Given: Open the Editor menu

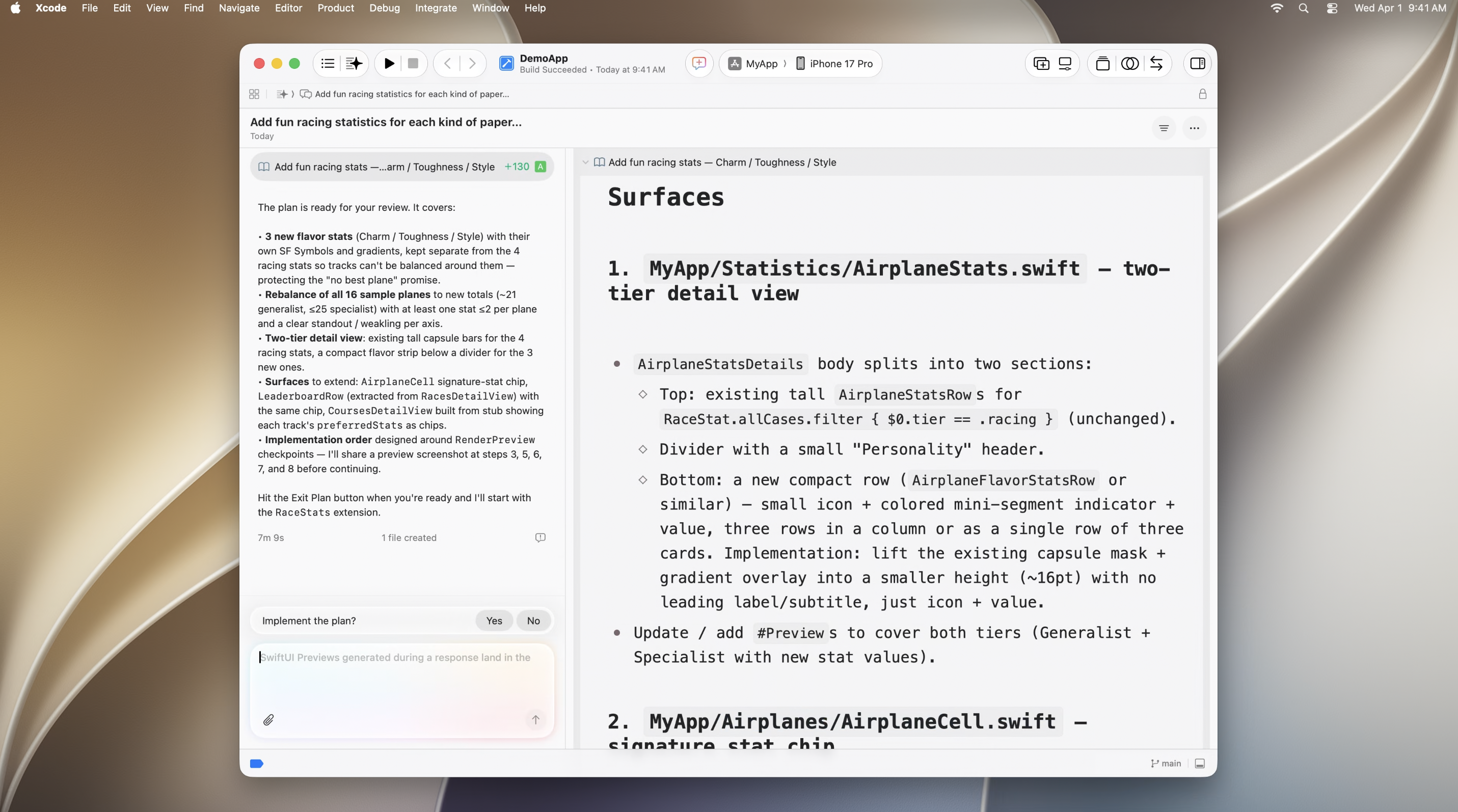Looking at the screenshot, I should [x=288, y=8].
